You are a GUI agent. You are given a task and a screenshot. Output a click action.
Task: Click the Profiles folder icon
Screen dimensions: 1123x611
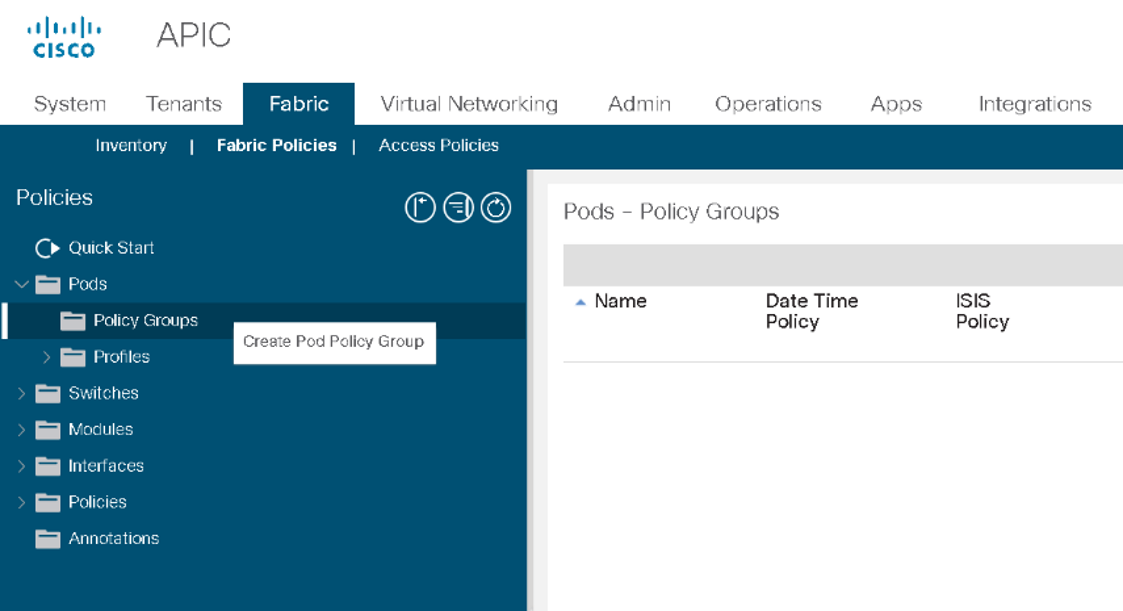[72, 357]
